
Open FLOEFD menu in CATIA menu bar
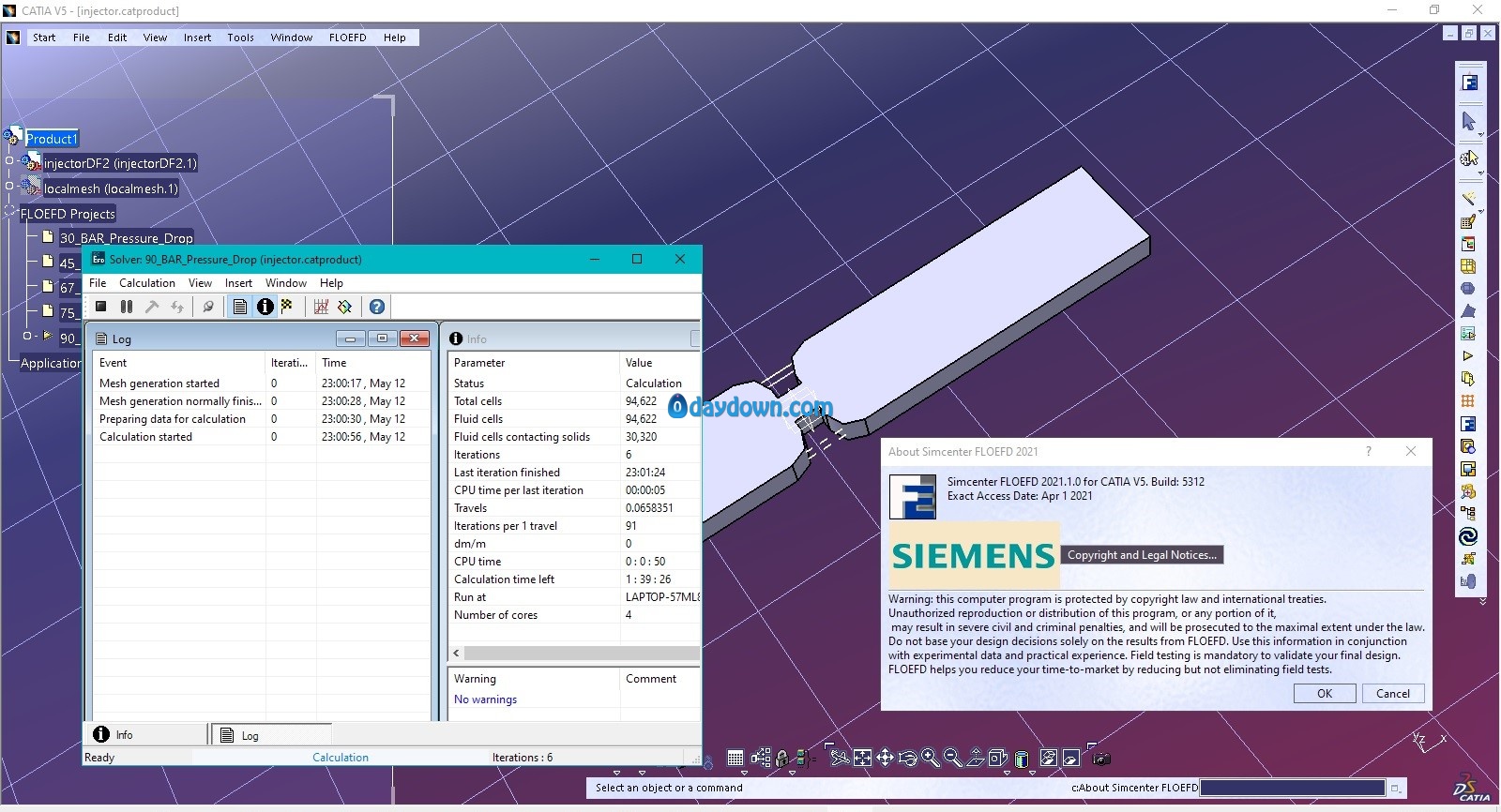point(347,38)
